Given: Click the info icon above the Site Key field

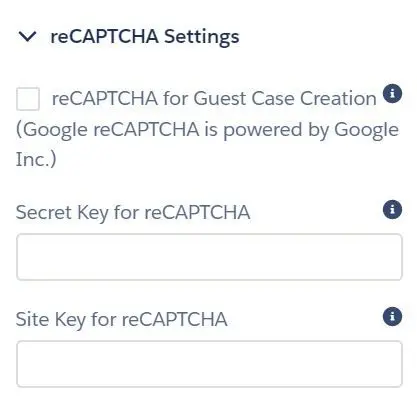Looking at the screenshot, I should click(392, 316).
